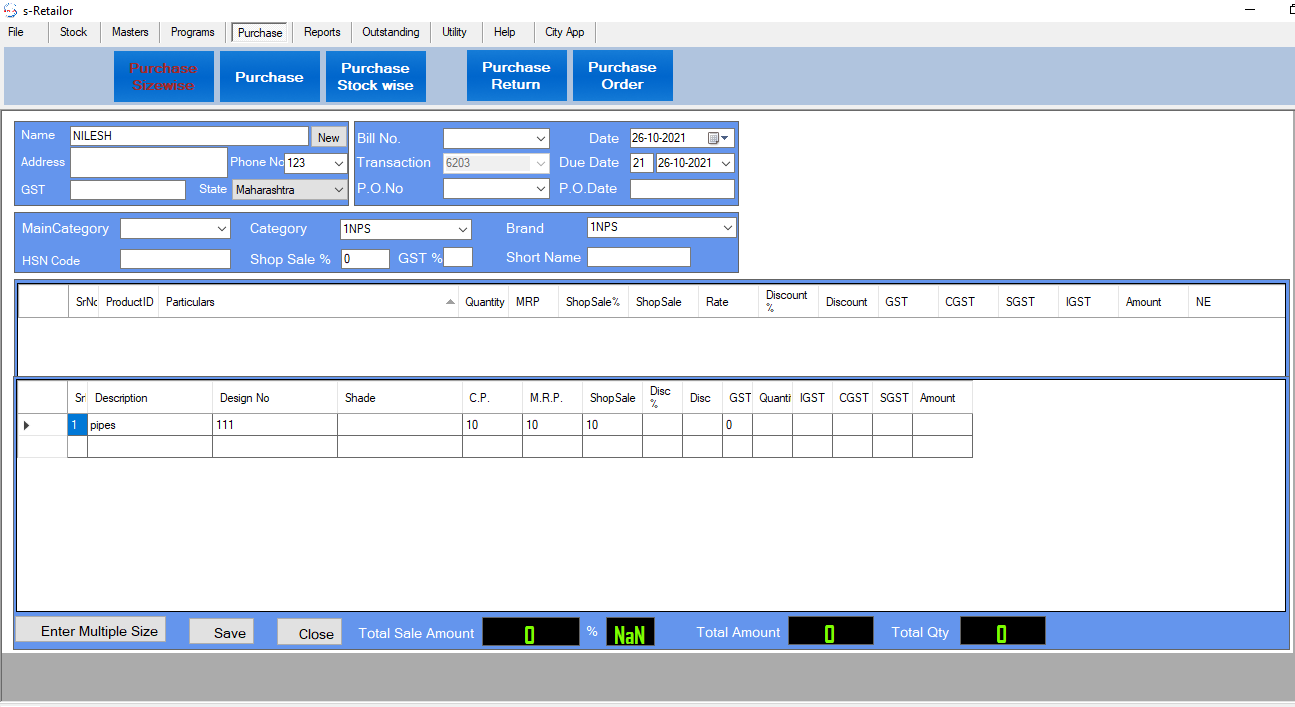Open the Purchase Sizewise screen
1295x707 pixels.
coord(163,77)
